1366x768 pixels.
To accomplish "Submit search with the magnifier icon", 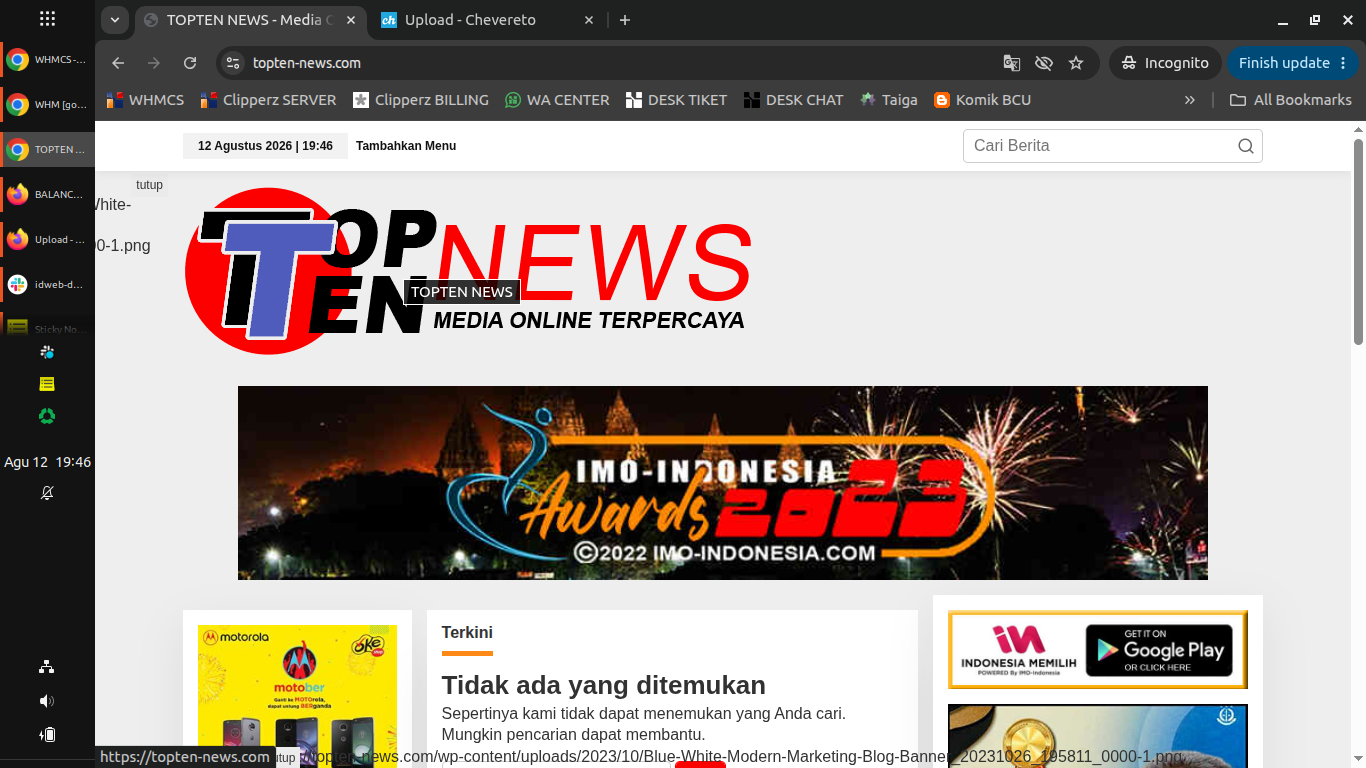I will pos(1246,146).
